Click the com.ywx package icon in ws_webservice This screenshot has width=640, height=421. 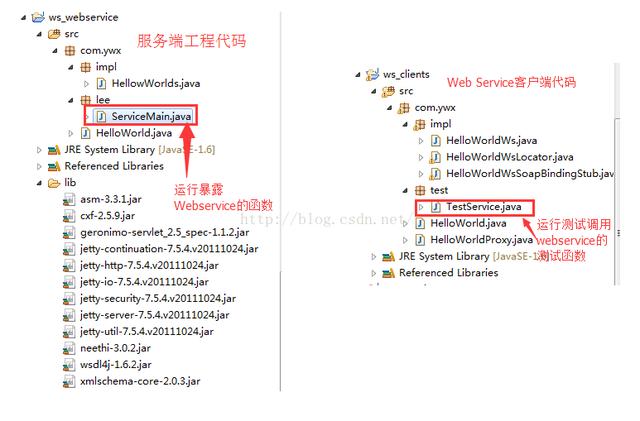pos(70,51)
